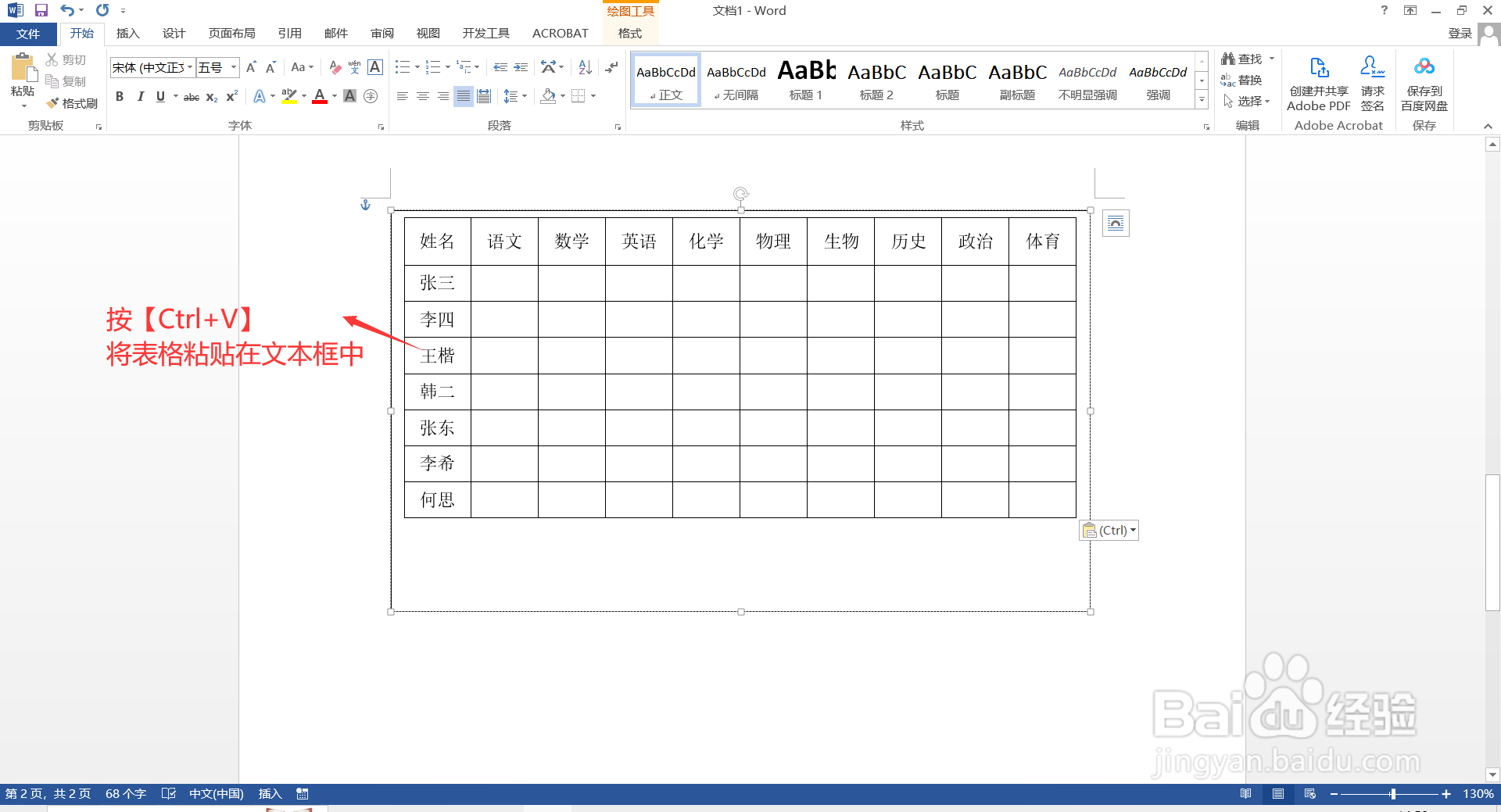Set justify alignment
Image resolution: width=1501 pixels, height=812 pixels.
[x=464, y=96]
